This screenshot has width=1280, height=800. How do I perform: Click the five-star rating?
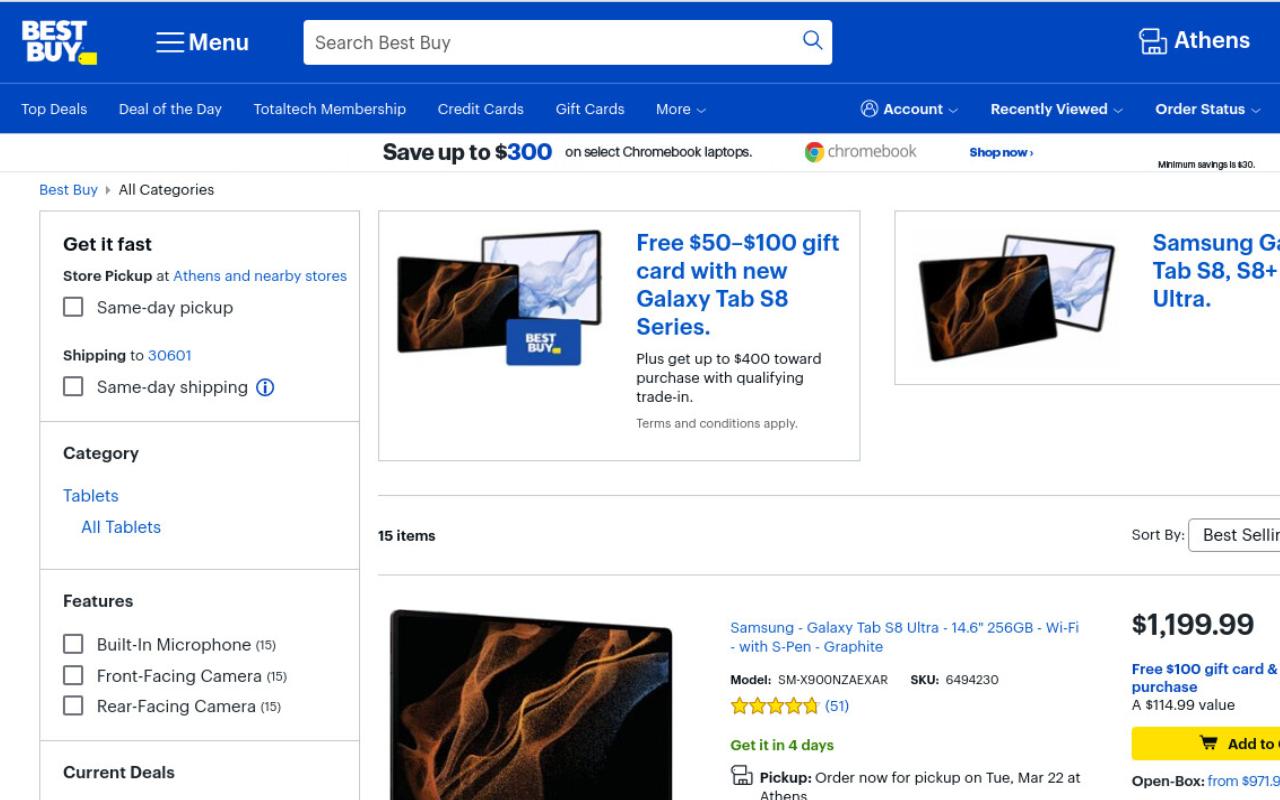(x=775, y=706)
